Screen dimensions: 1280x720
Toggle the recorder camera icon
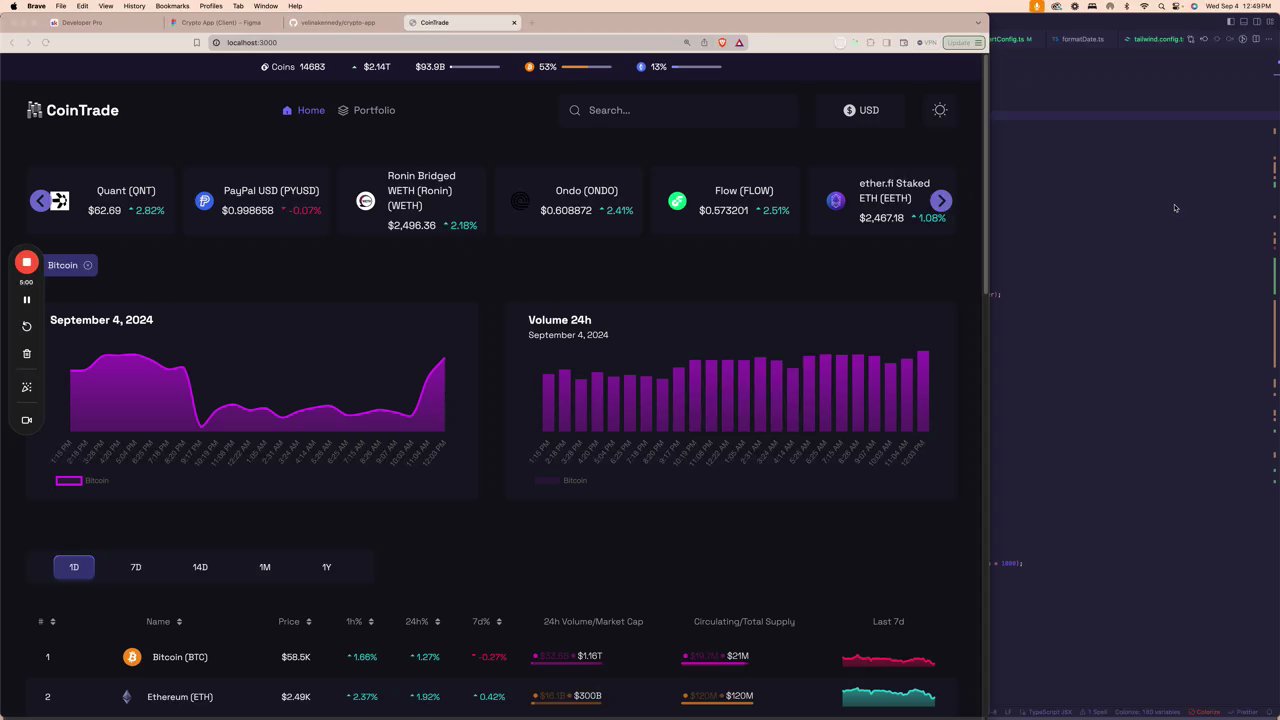pos(27,420)
